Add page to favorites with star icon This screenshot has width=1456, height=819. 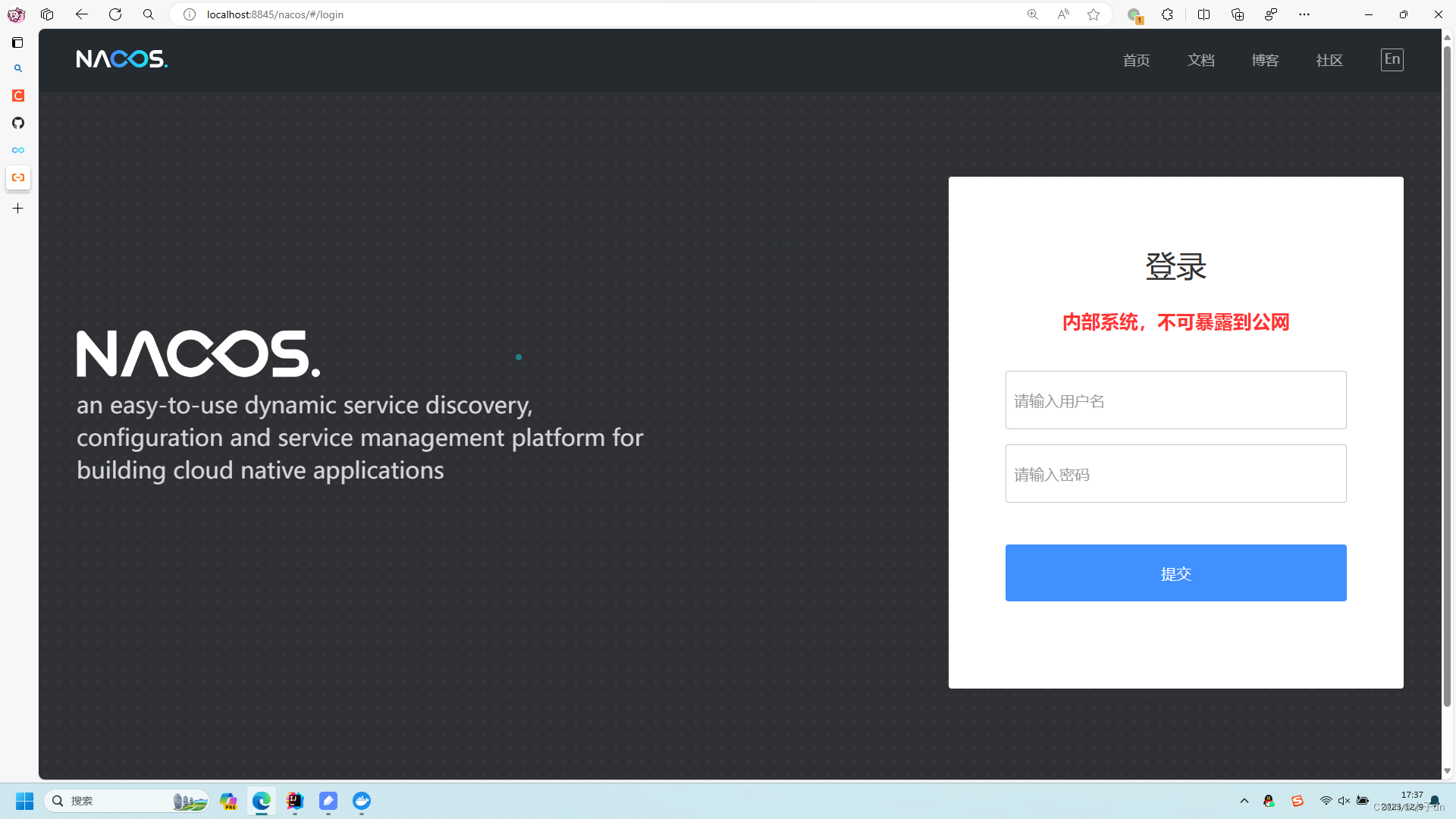1094,14
